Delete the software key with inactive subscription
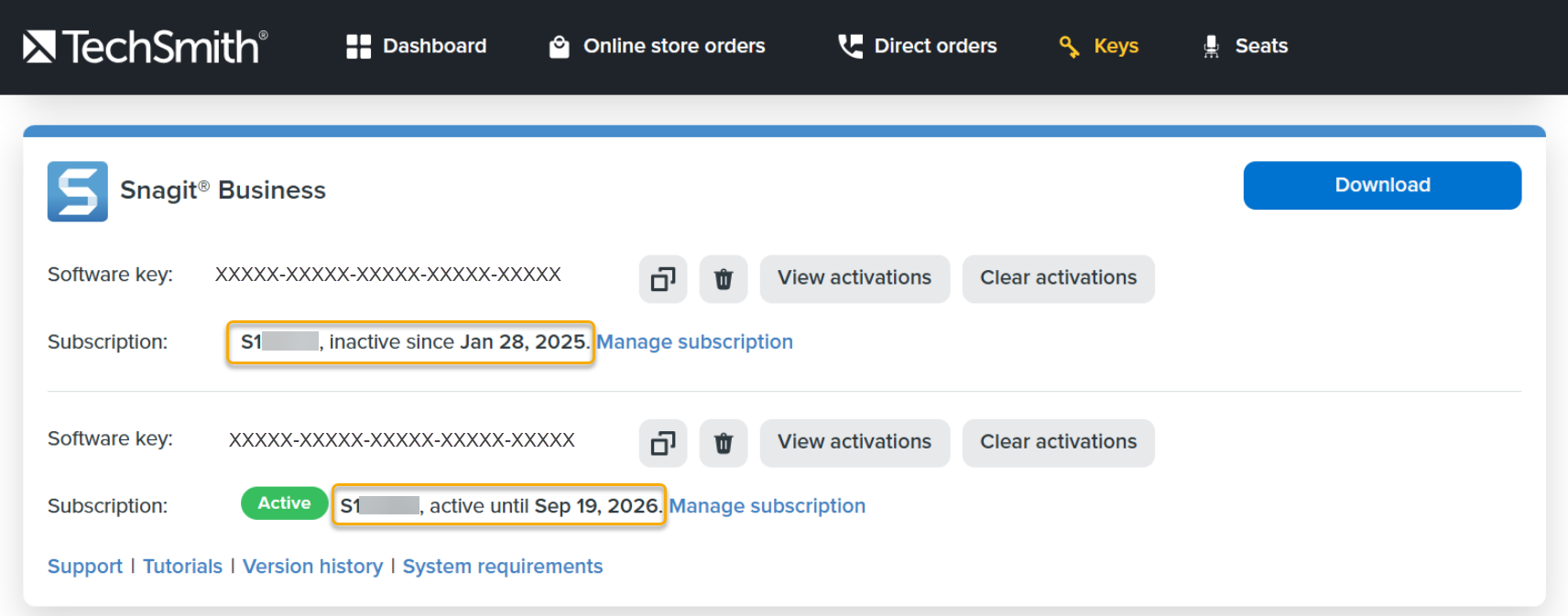Viewport: 1568px width, 616px height. point(723,278)
